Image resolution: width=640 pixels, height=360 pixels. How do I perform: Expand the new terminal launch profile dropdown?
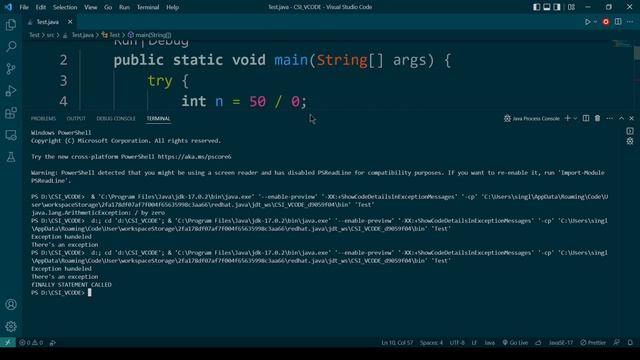(x=576, y=118)
